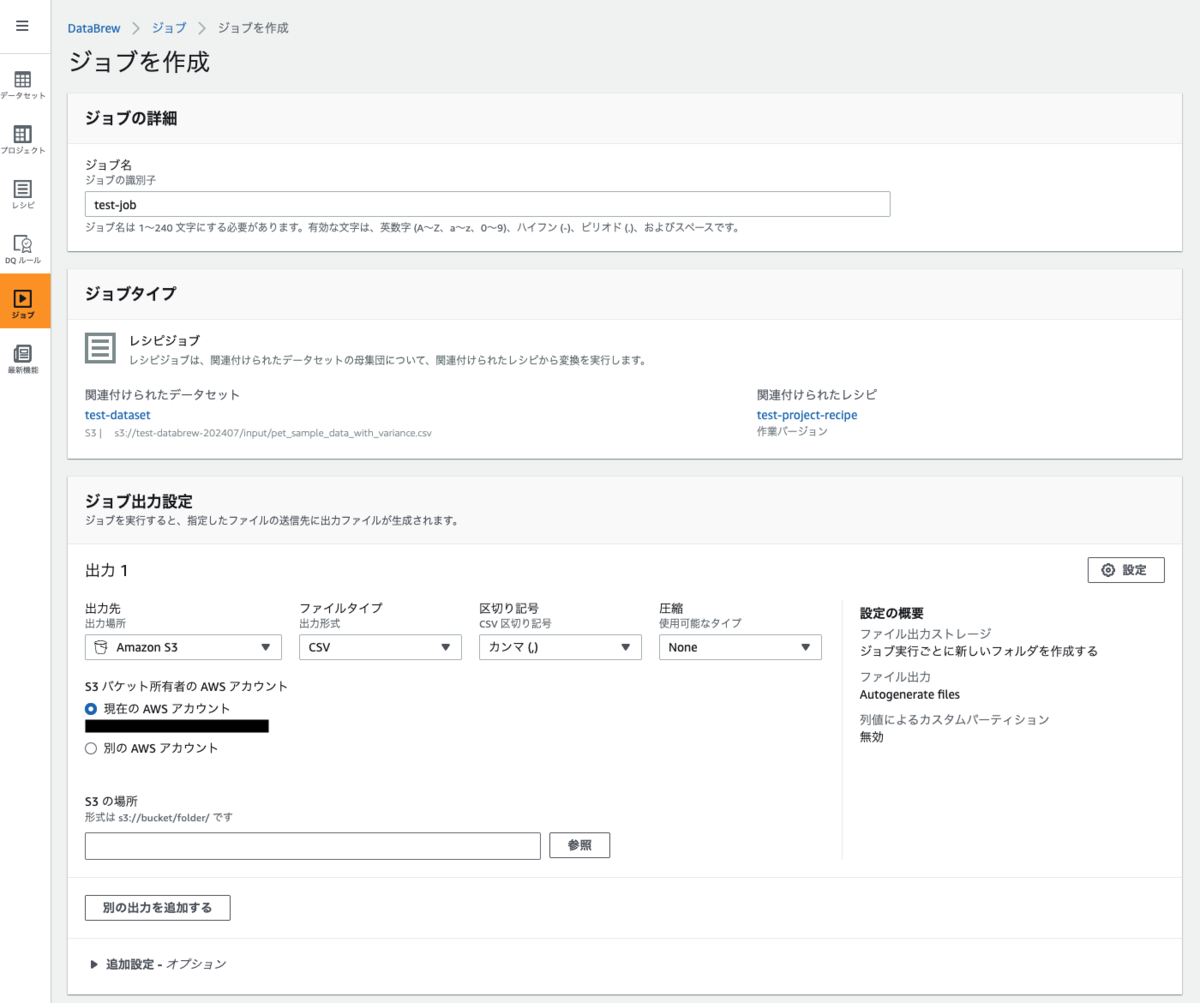Open the データセット sidebar section
1200x1003 pixels.
pyautogui.click(x=22, y=85)
